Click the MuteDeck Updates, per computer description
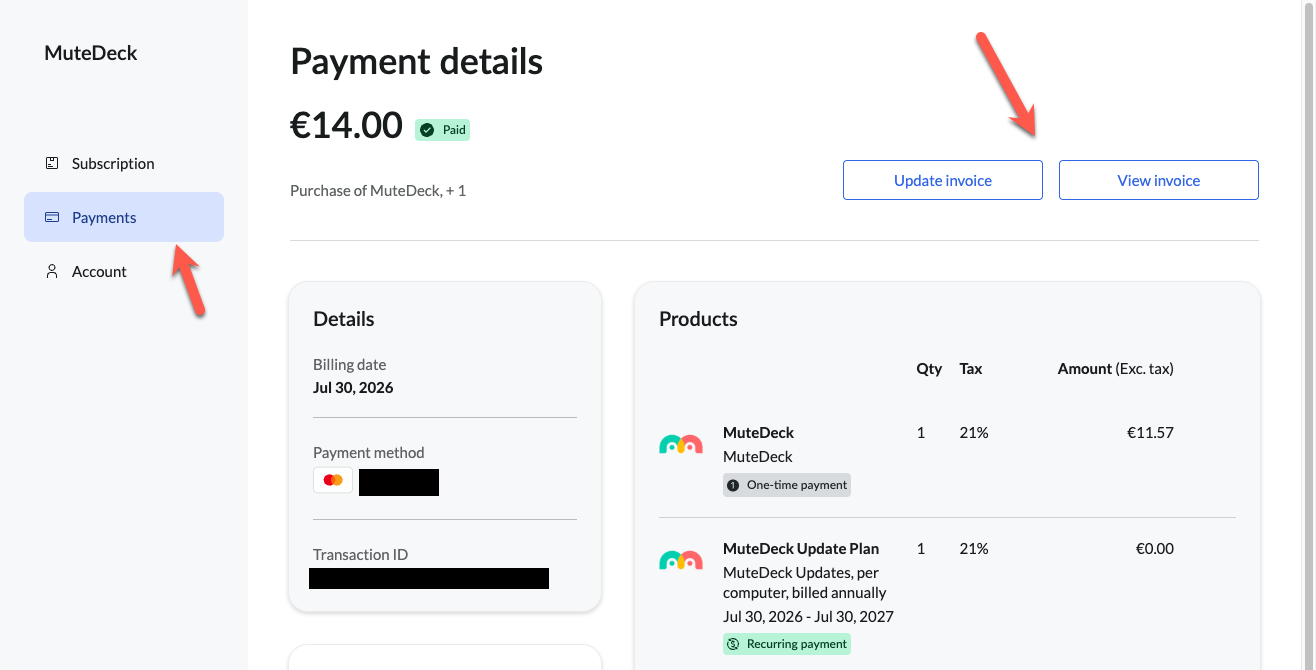 tap(805, 582)
